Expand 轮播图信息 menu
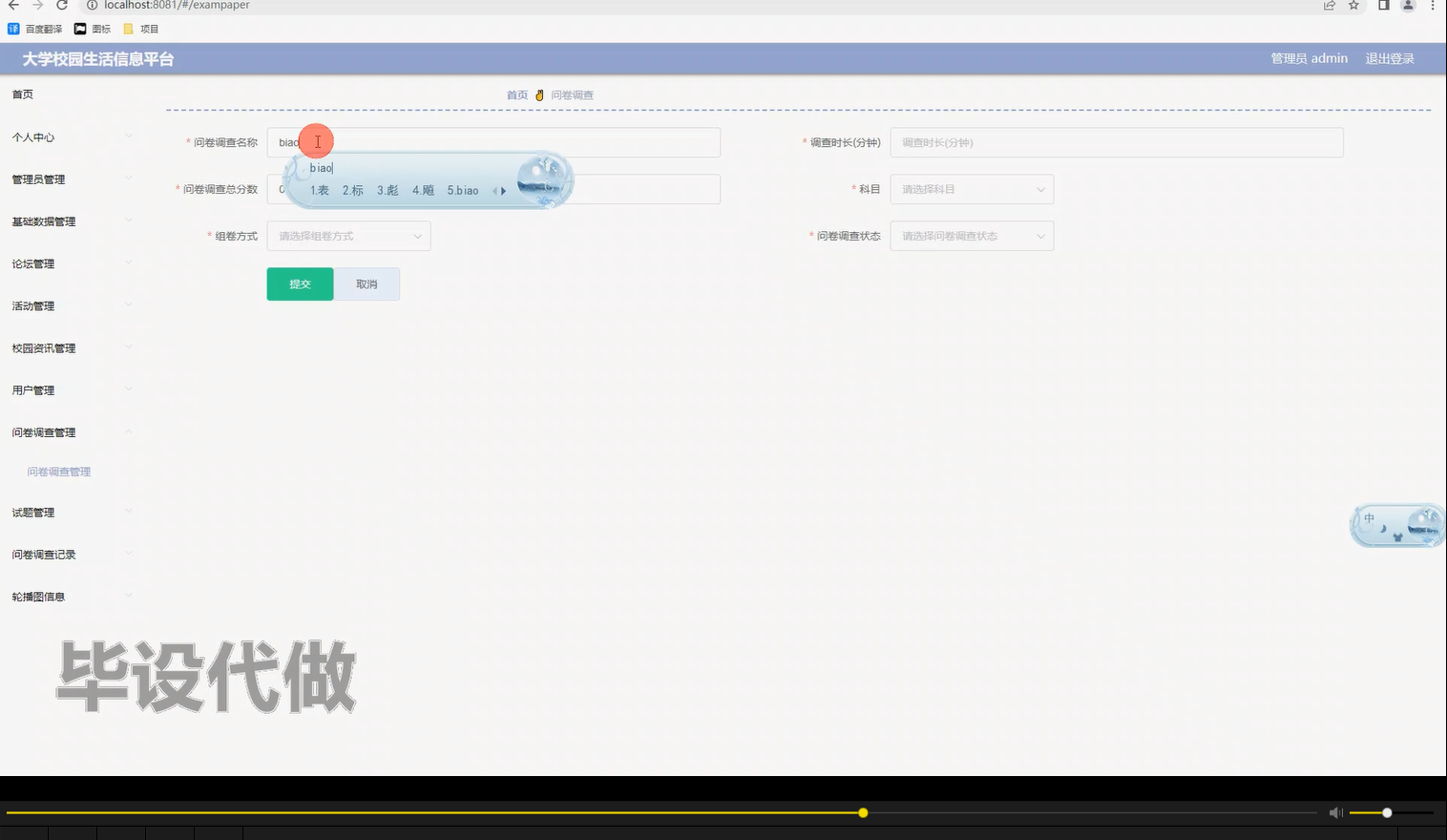The width and height of the screenshot is (1447, 840). pyautogui.click(x=72, y=597)
